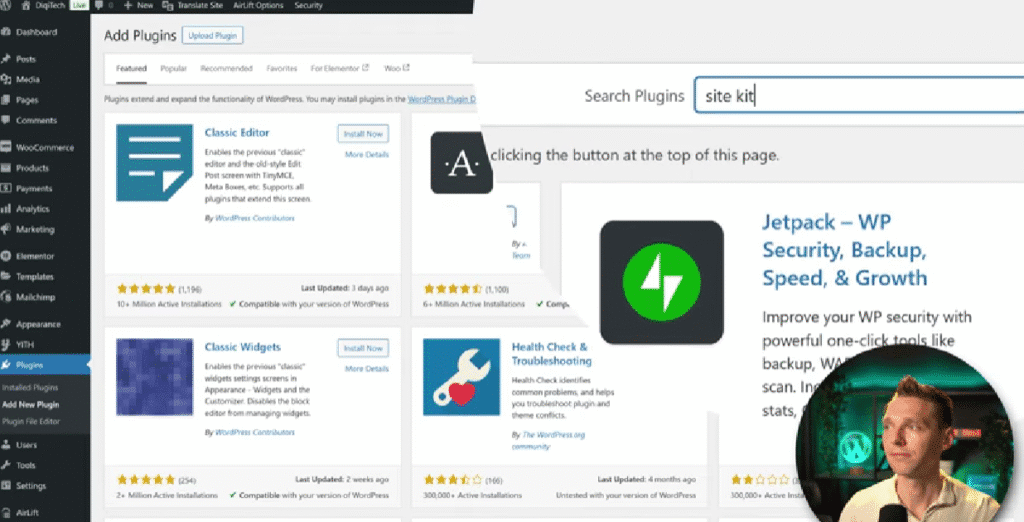Open the Classic Editor title link
The image size is (1024, 522).
[x=237, y=133]
